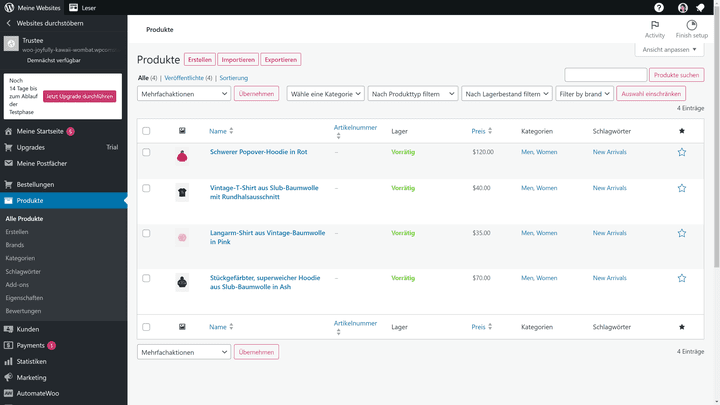Screen dimensions: 720x405
Task: Click the Payments sidebar icon
Action: (x=8, y=345)
